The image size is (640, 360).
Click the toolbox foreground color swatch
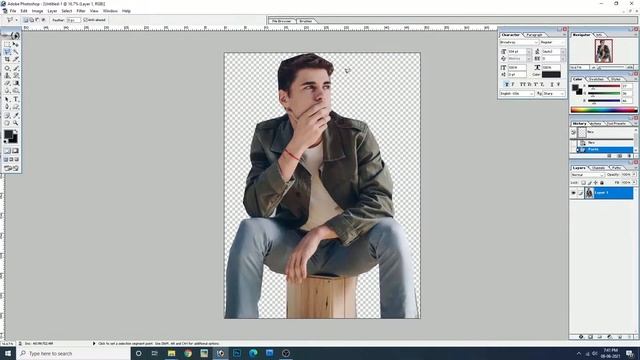(x=8, y=134)
